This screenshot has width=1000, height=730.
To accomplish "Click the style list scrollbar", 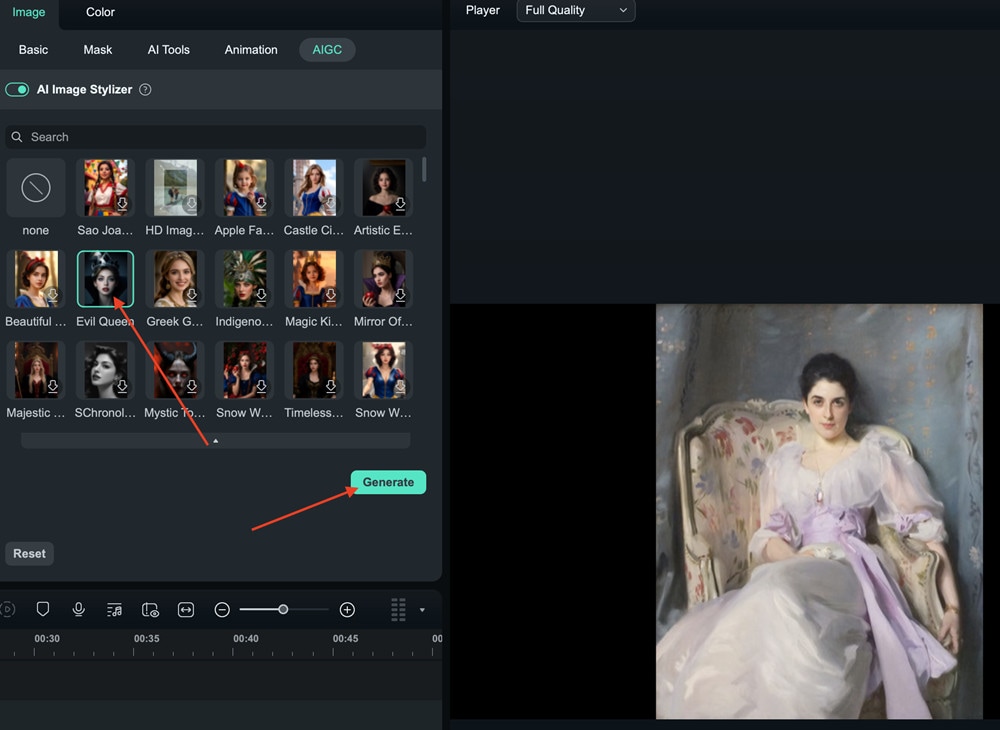I will (424, 170).
